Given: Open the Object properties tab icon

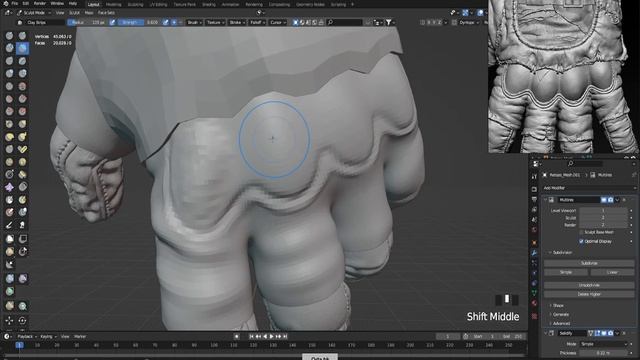Looking at the screenshot, I should pyautogui.click(x=534, y=243).
